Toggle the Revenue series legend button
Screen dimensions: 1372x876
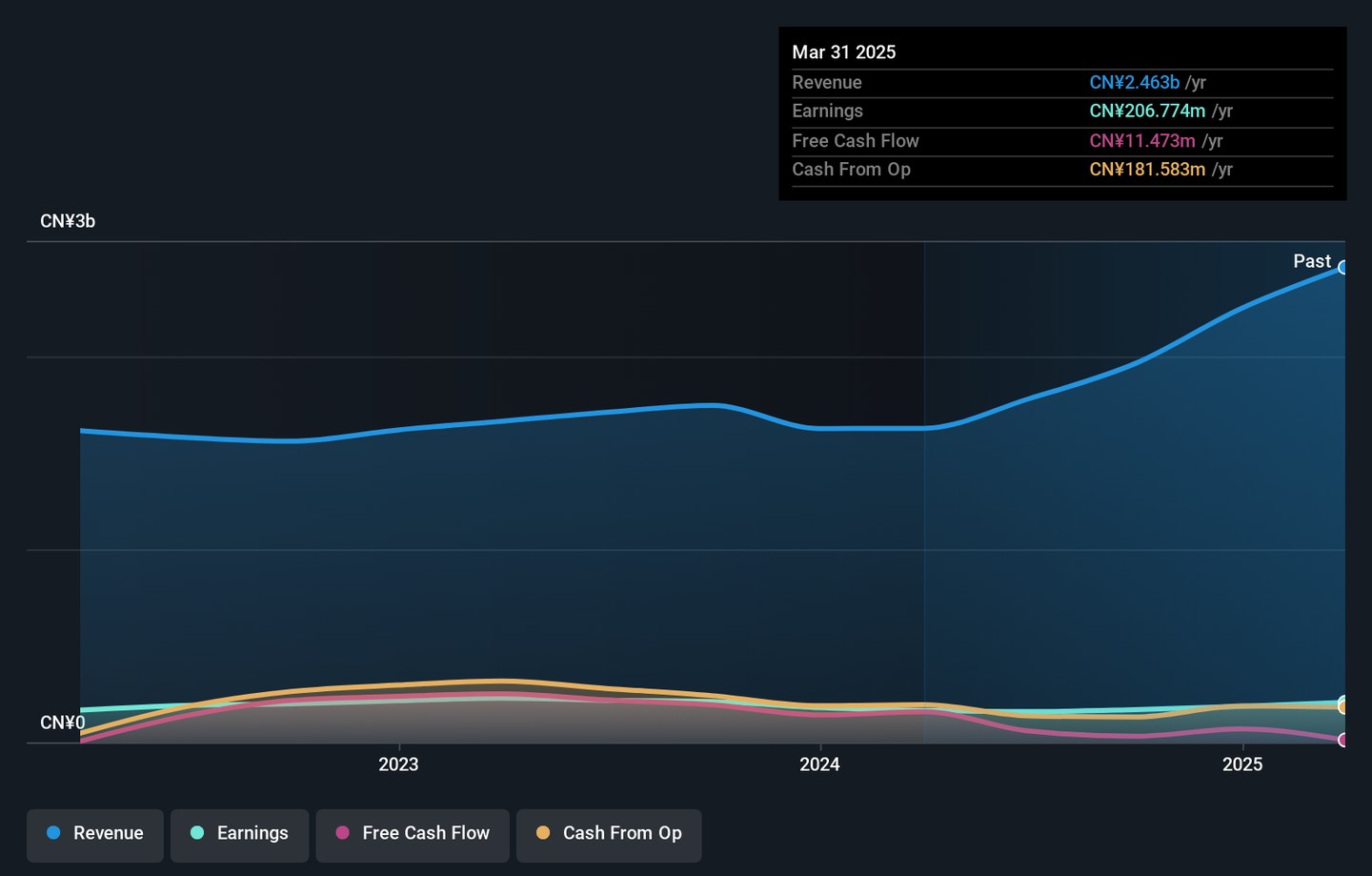(95, 835)
